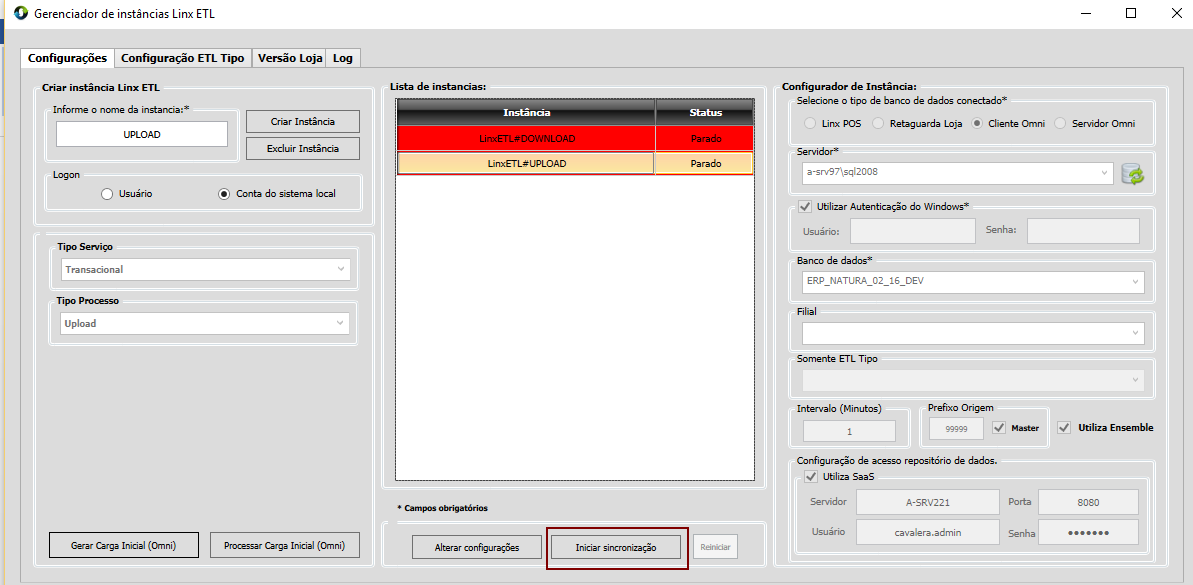Click the Parado status of LinxETL#DOWNLOAD
This screenshot has height=585, width=1193.
705,139
